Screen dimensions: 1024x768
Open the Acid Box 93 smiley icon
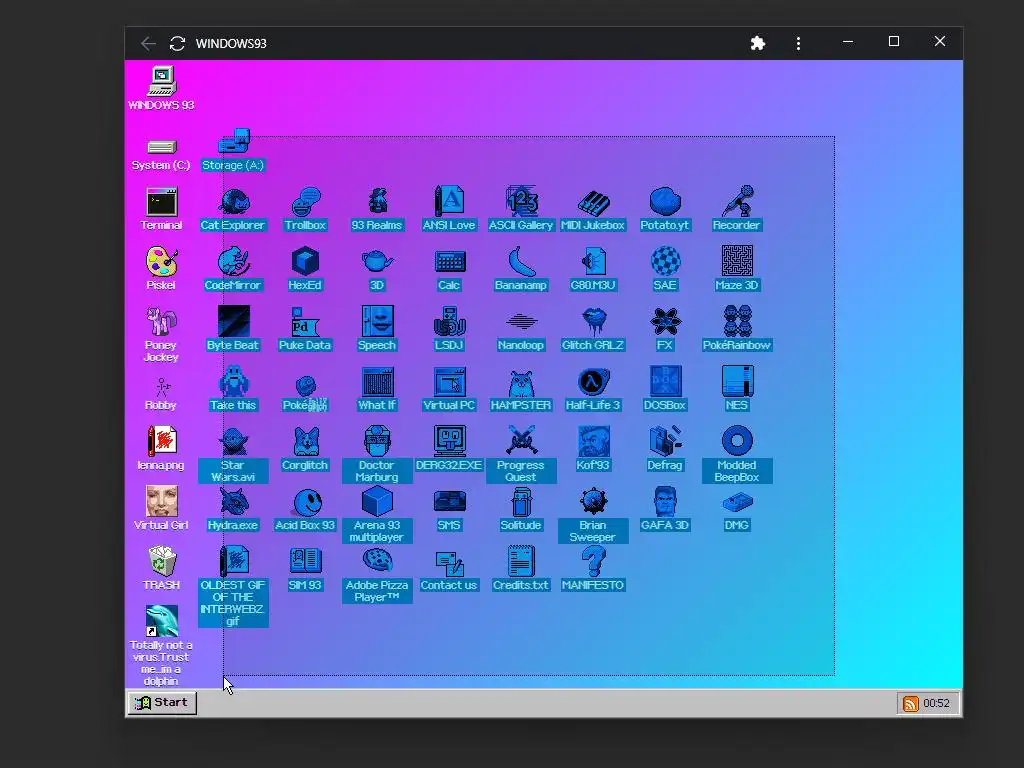305,502
